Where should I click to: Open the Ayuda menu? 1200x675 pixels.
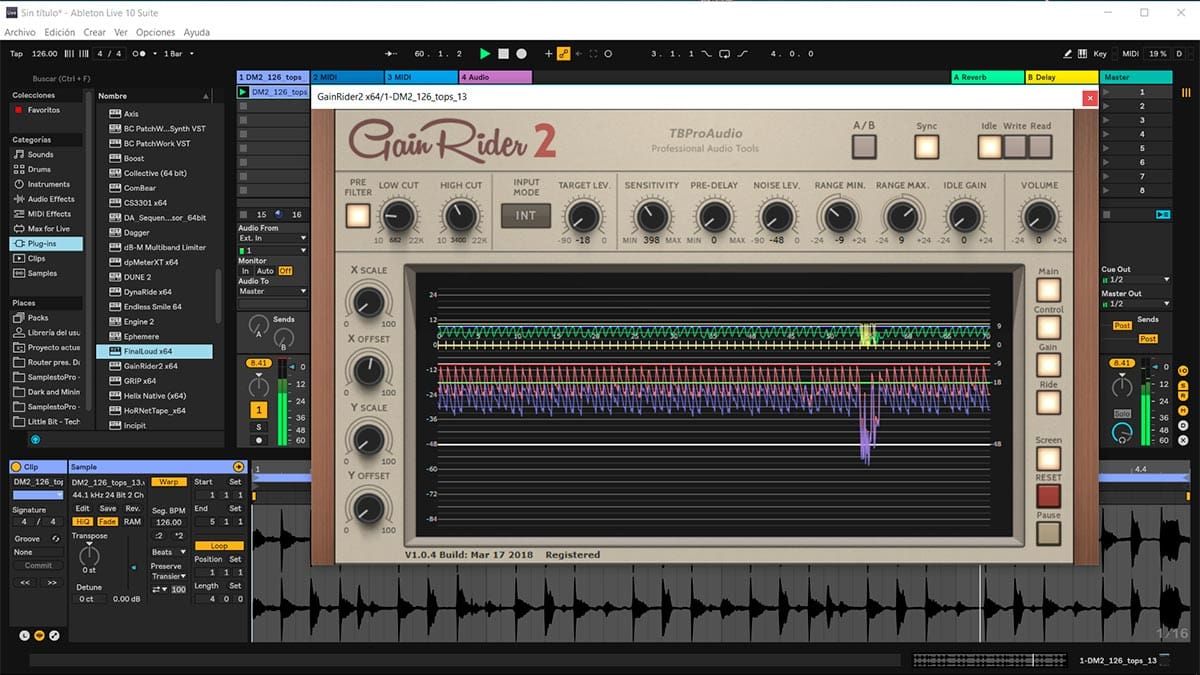(197, 32)
